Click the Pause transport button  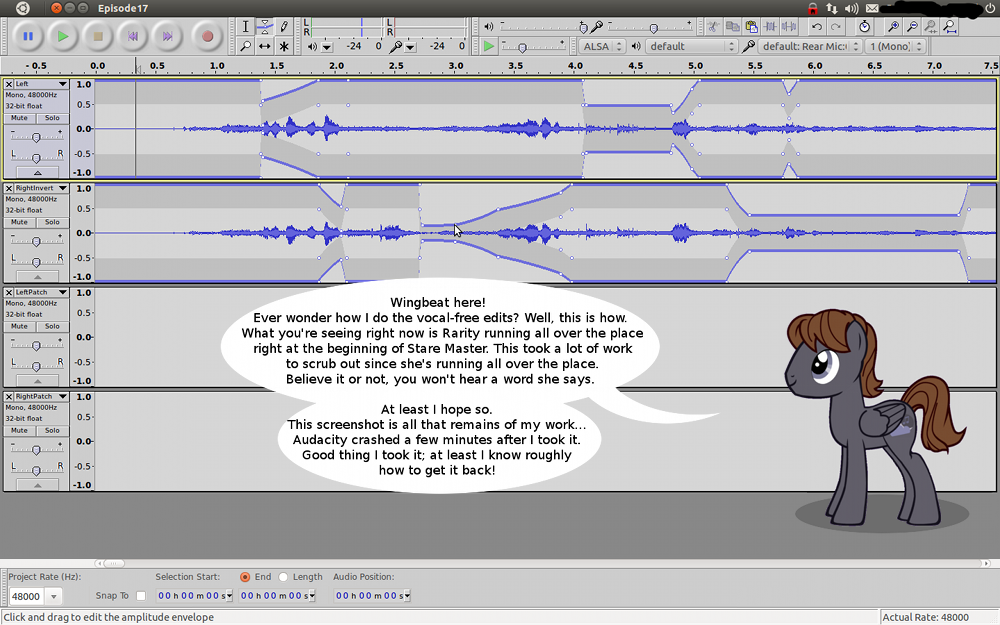pos(27,36)
